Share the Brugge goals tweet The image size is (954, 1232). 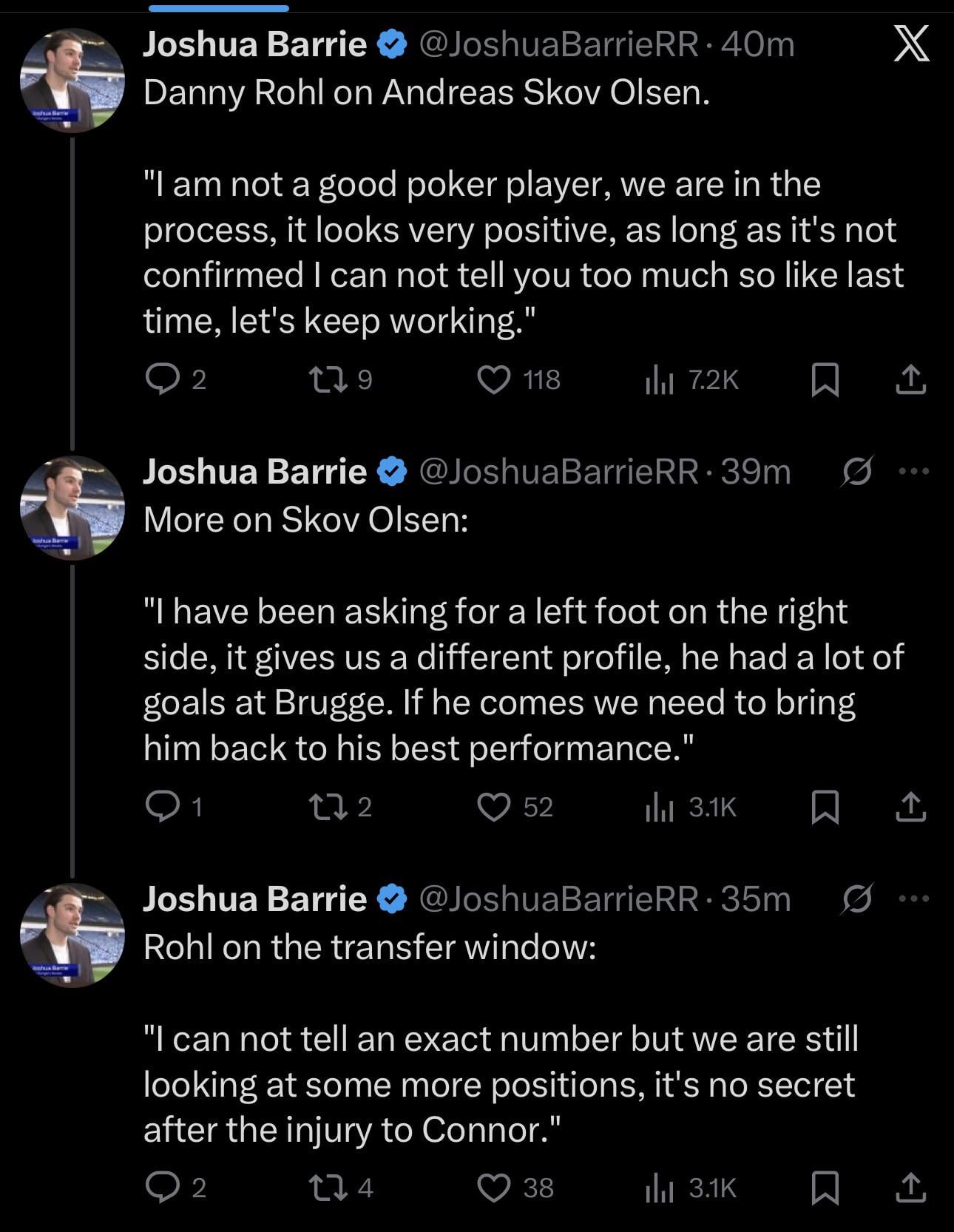910,807
